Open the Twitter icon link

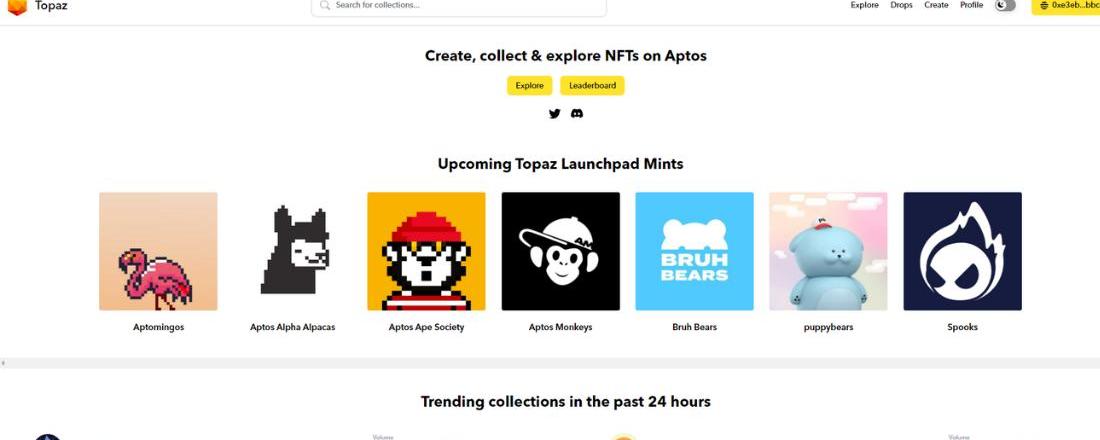(555, 114)
